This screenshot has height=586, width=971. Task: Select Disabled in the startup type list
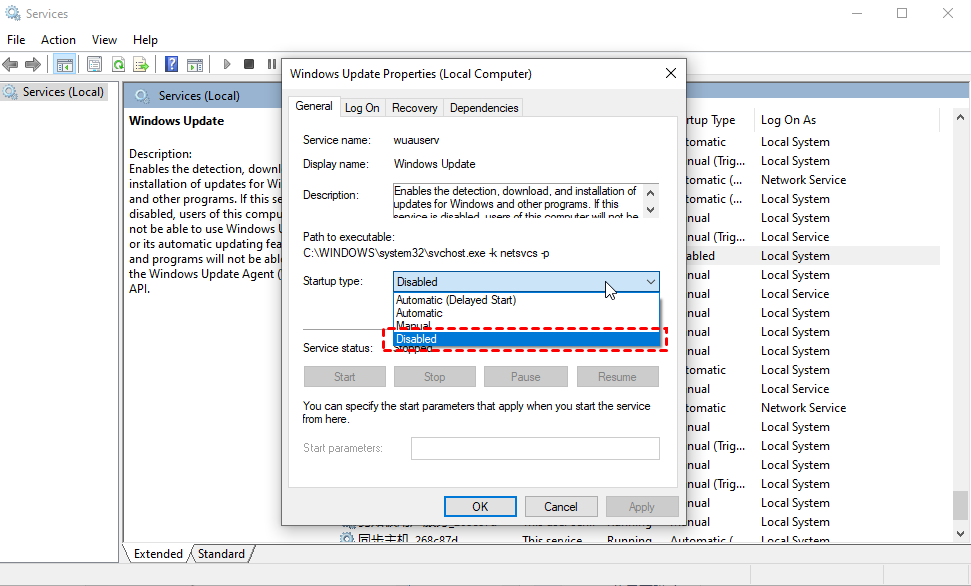pyautogui.click(x=526, y=339)
